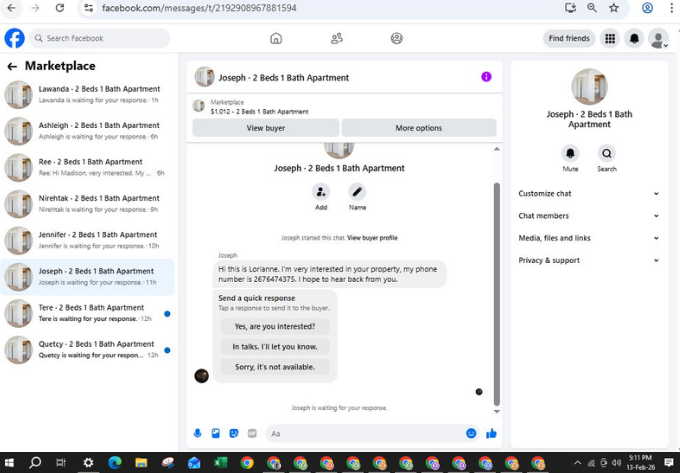Expand Privacy & support section
This screenshot has width=680, height=473.
pos(589,261)
